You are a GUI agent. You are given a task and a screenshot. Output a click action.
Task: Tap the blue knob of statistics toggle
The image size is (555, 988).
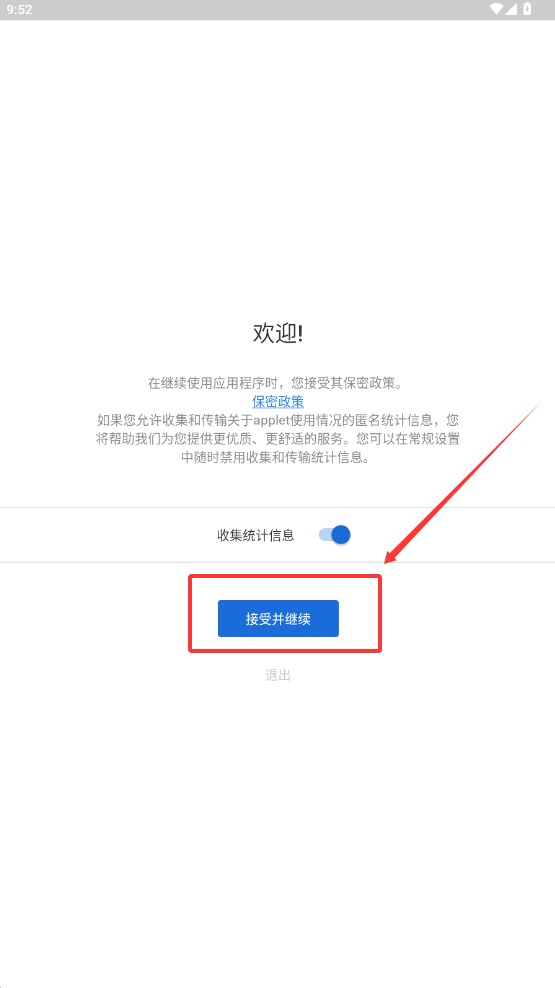(x=341, y=535)
